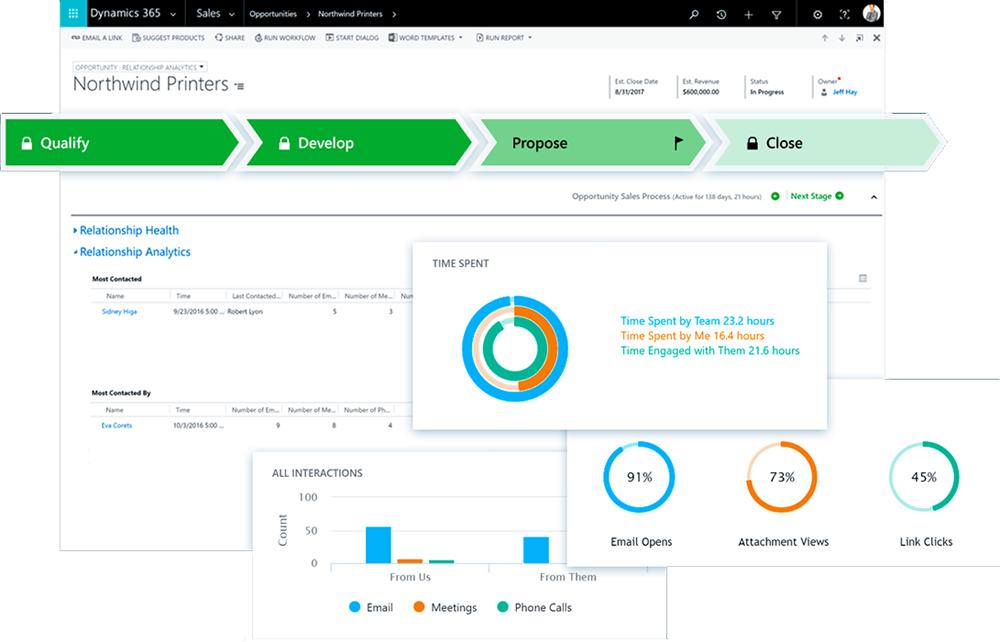Open the user profile avatar
Image resolution: width=1000 pixels, height=642 pixels.
tap(871, 13)
